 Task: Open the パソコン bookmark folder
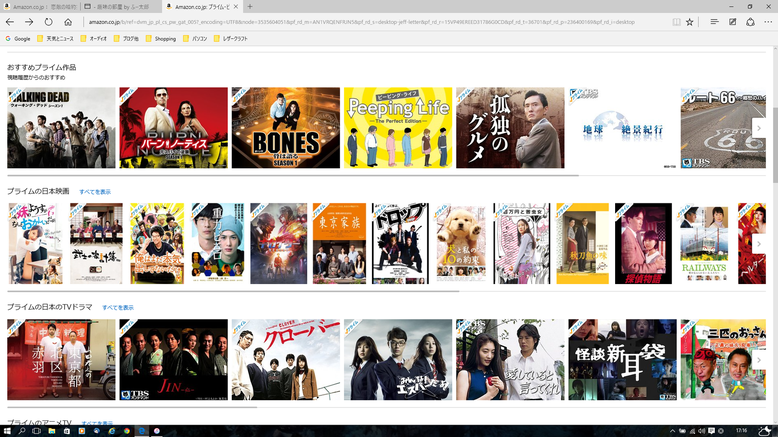195,38
